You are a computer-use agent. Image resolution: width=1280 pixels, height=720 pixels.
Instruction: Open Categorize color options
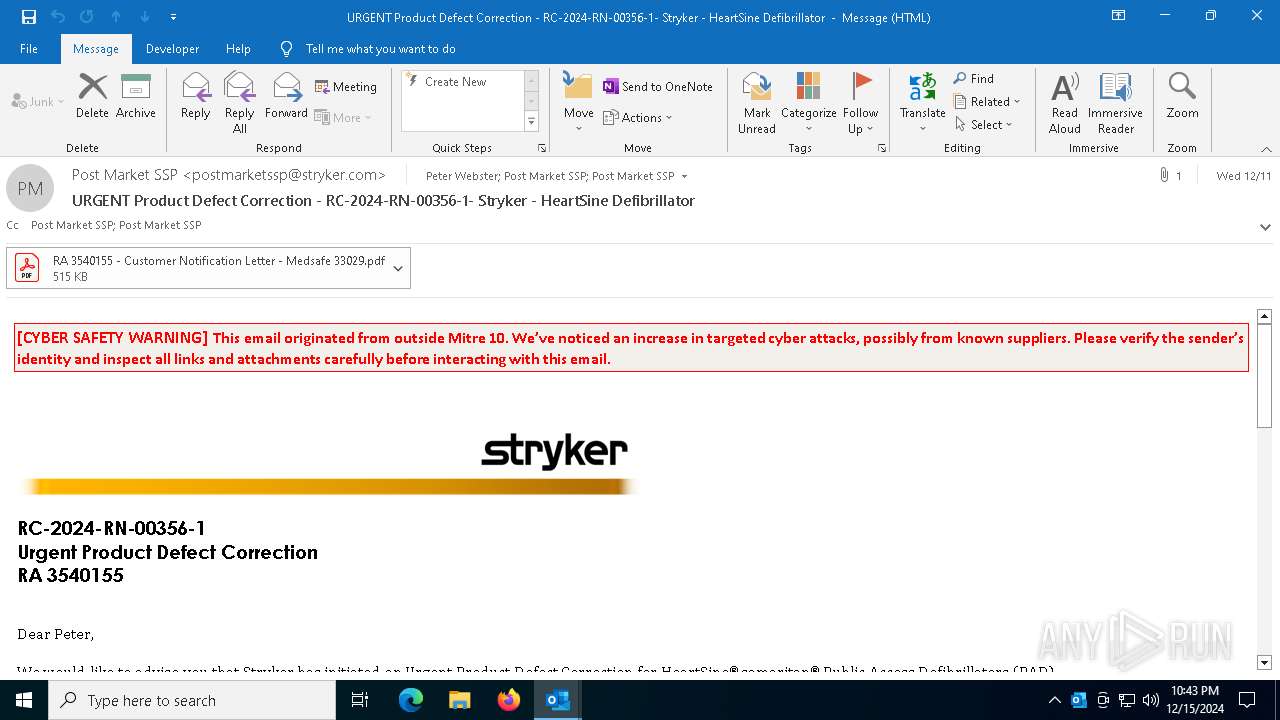pos(809,102)
